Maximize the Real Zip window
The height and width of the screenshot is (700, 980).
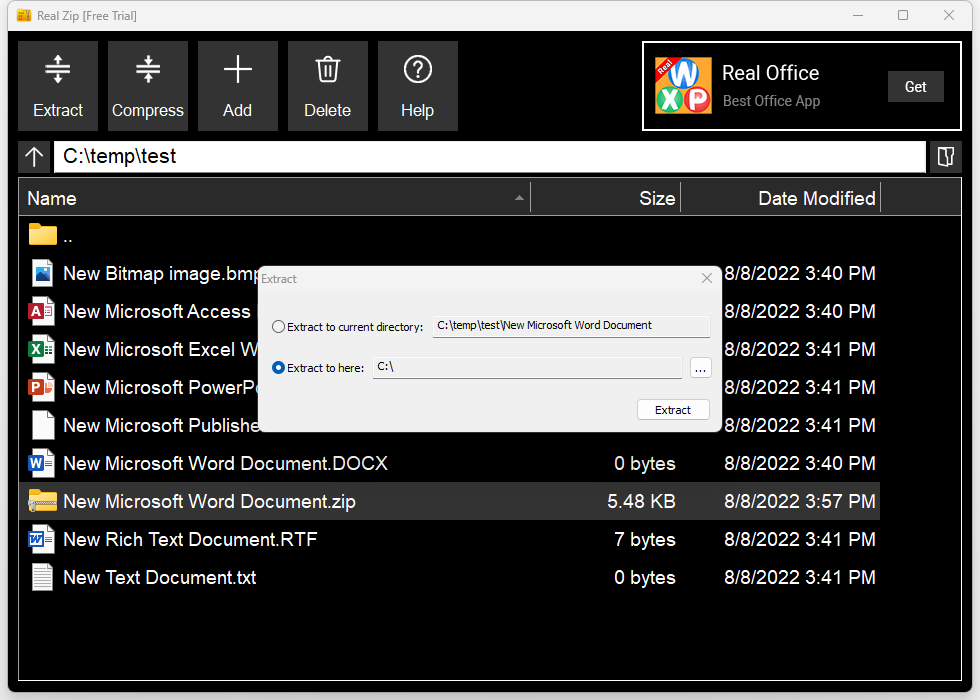903,16
